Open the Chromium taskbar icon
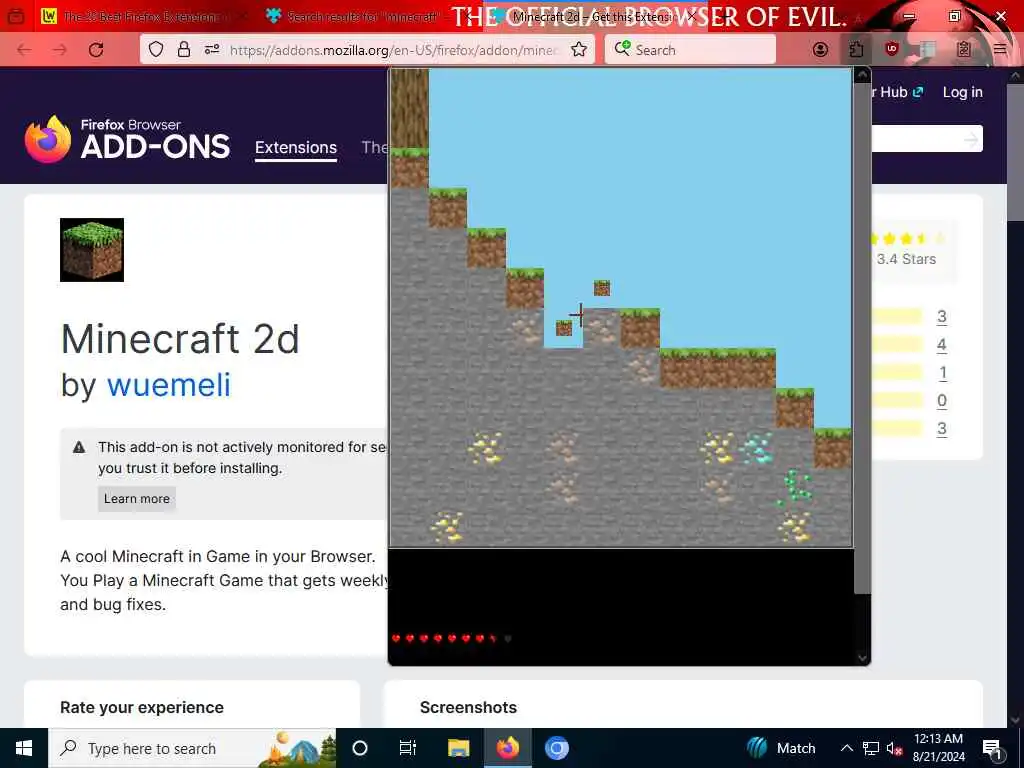The height and width of the screenshot is (768, 1024). pyautogui.click(x=557, y=748)
